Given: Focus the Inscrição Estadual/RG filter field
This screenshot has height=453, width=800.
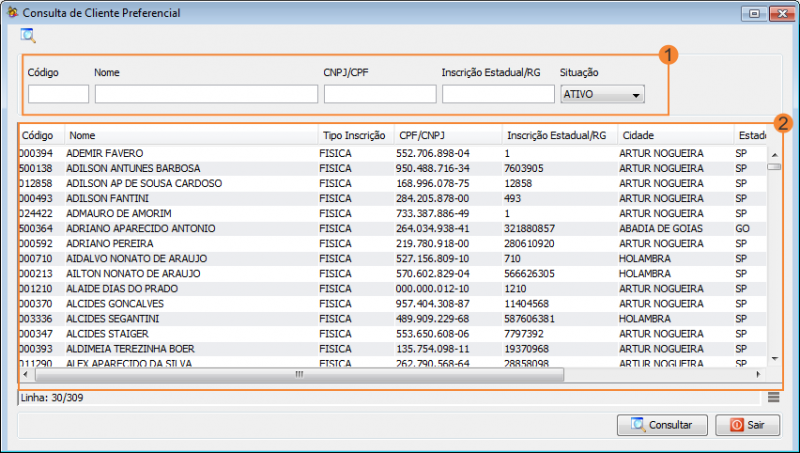Looking at the screenshot, I should [x=498, y=94].
